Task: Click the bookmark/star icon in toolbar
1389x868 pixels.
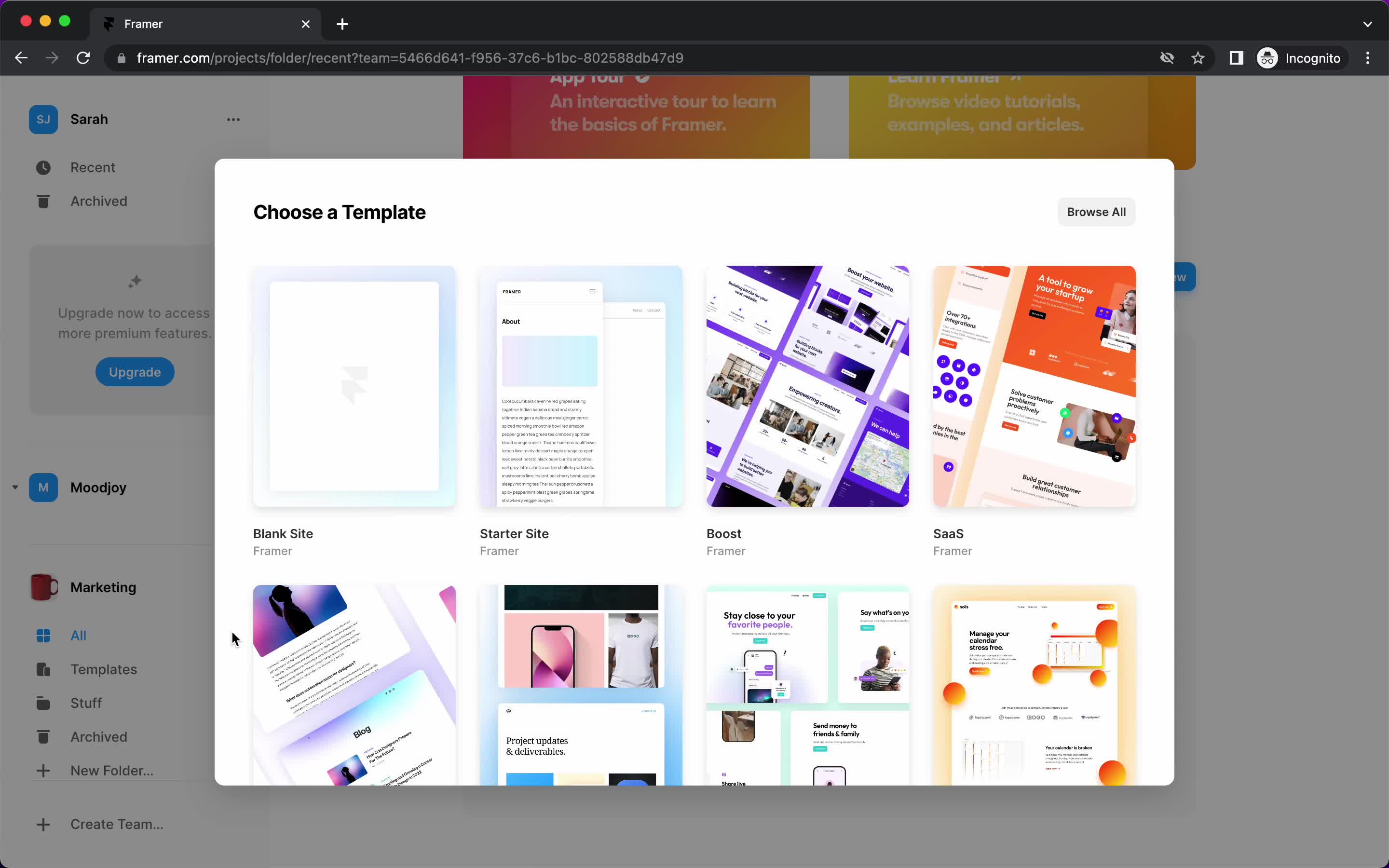Action: (1199, 58)
